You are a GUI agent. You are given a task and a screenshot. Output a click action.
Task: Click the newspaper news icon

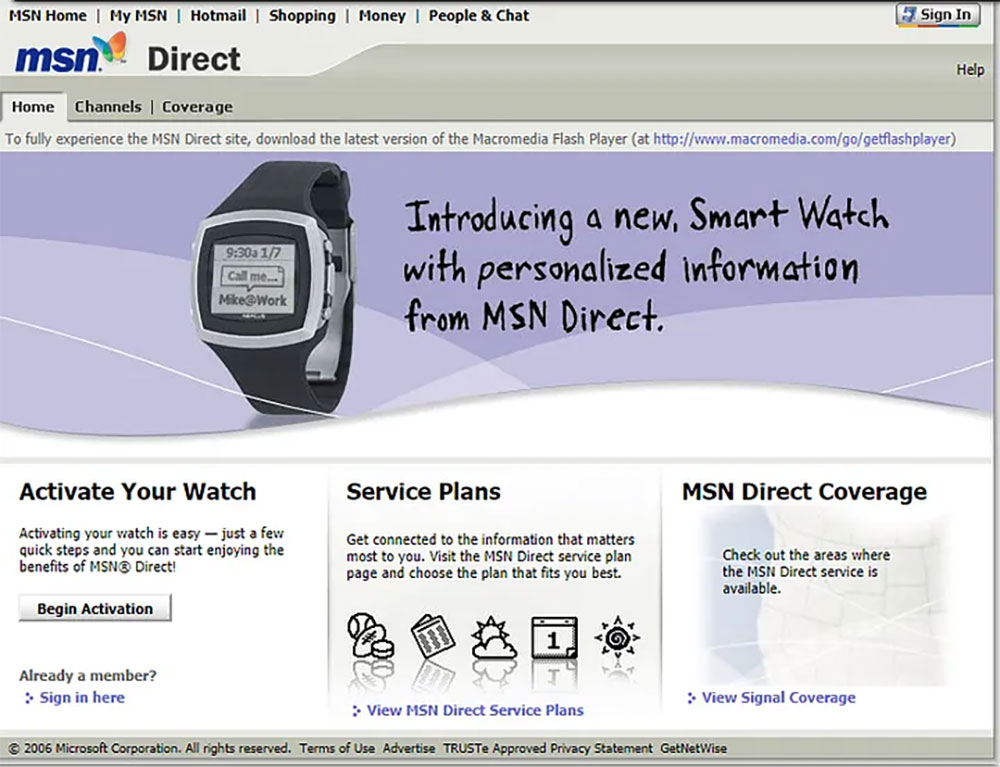click(432, 636)
